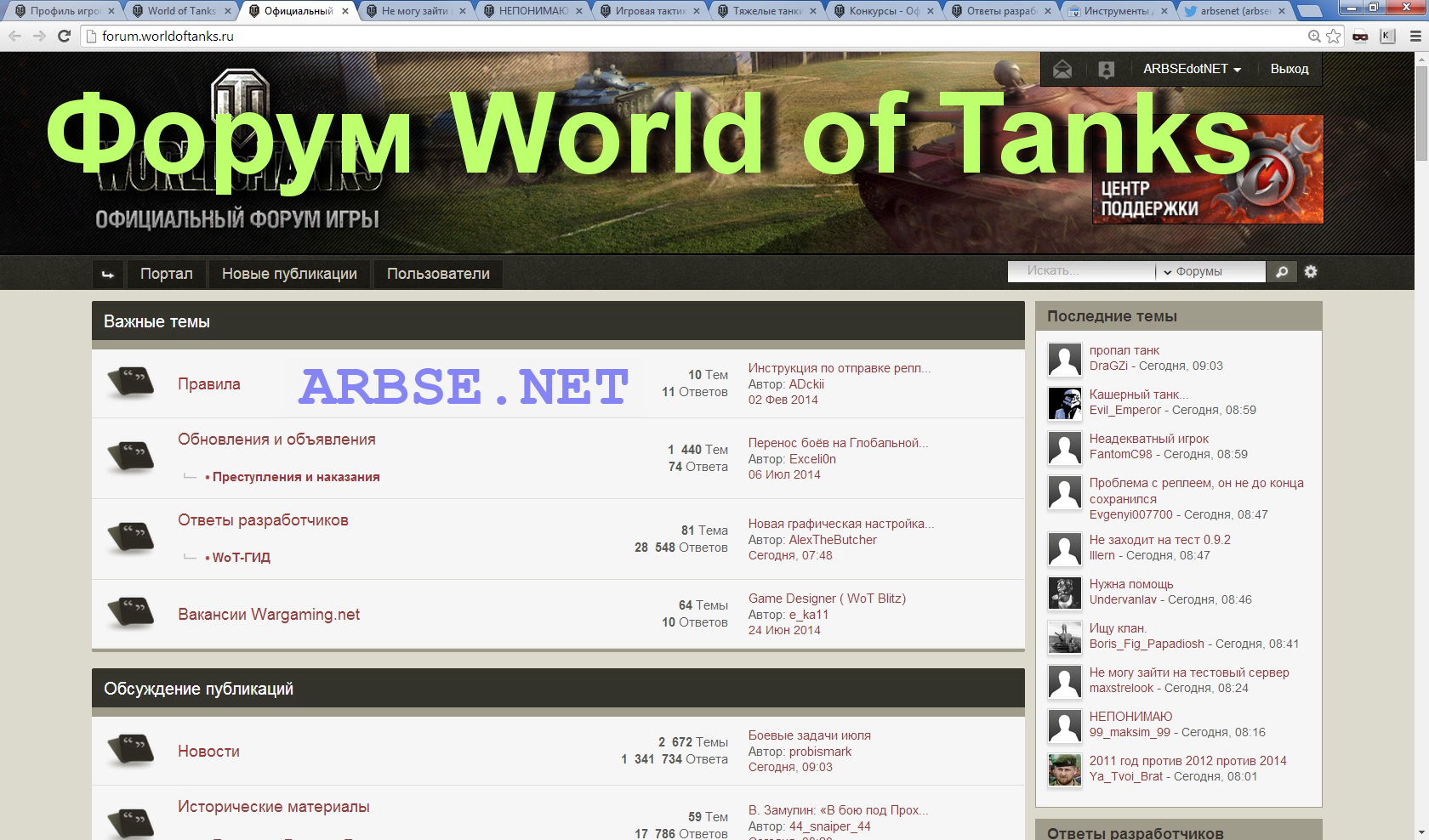Open Chrome hamburger menu
The image size is (1429, 840).
[x=1415, y=36]
